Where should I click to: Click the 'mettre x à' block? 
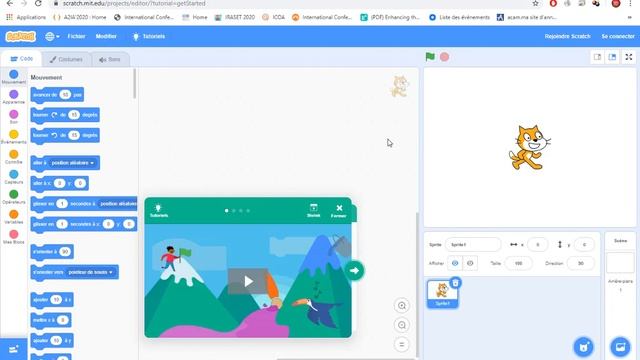pos(51,320)
